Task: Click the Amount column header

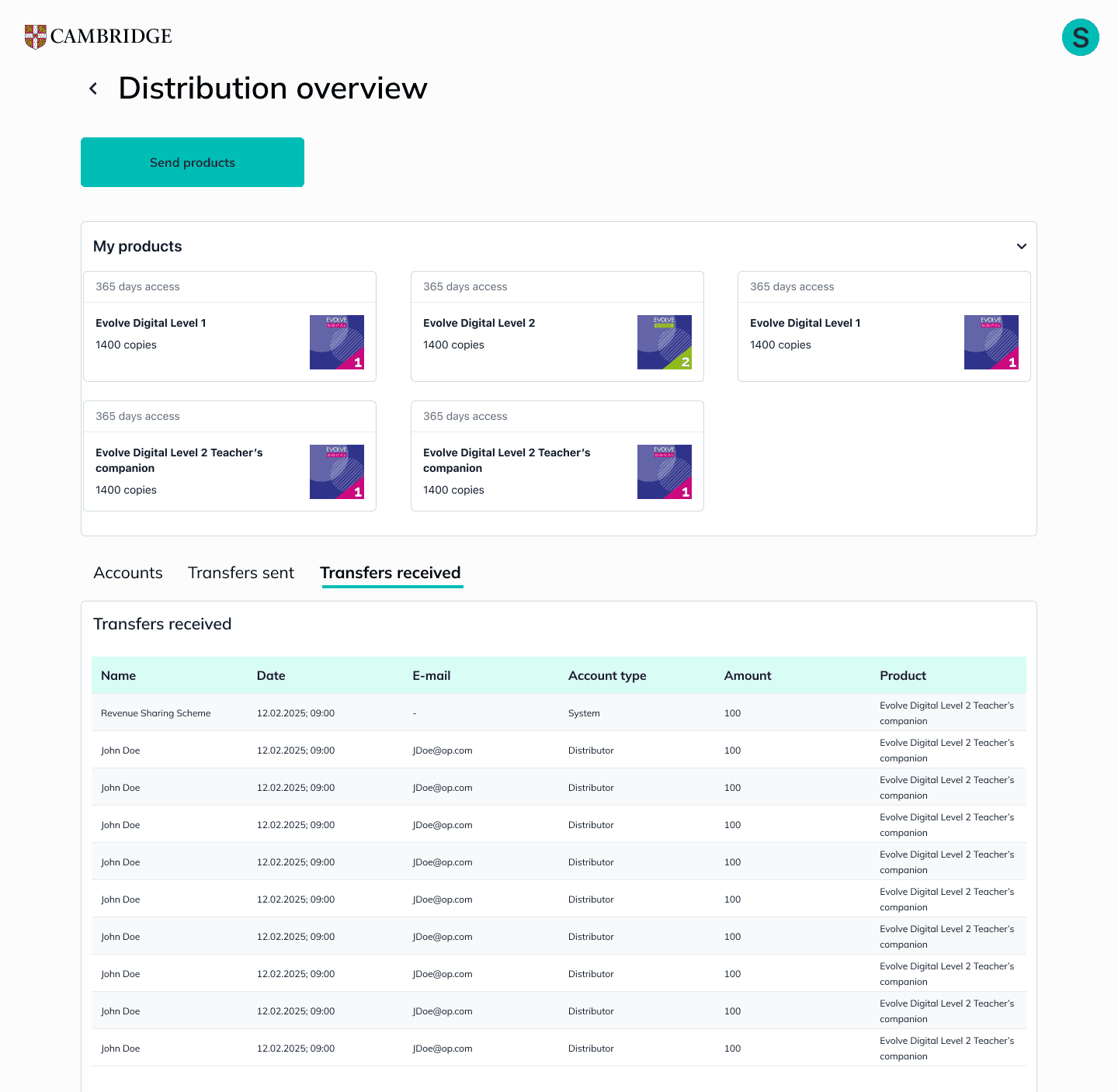Action: (x=748, y=675)
